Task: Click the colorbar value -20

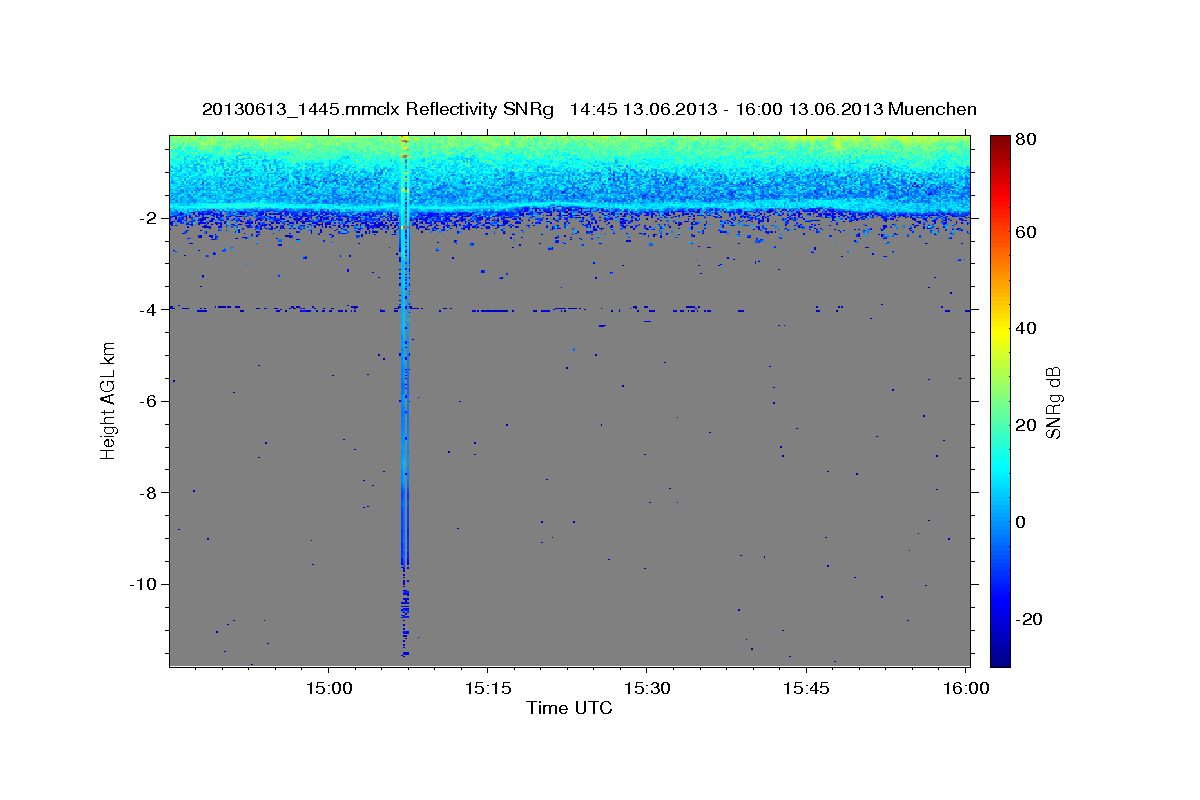Action: [1030, 619]
